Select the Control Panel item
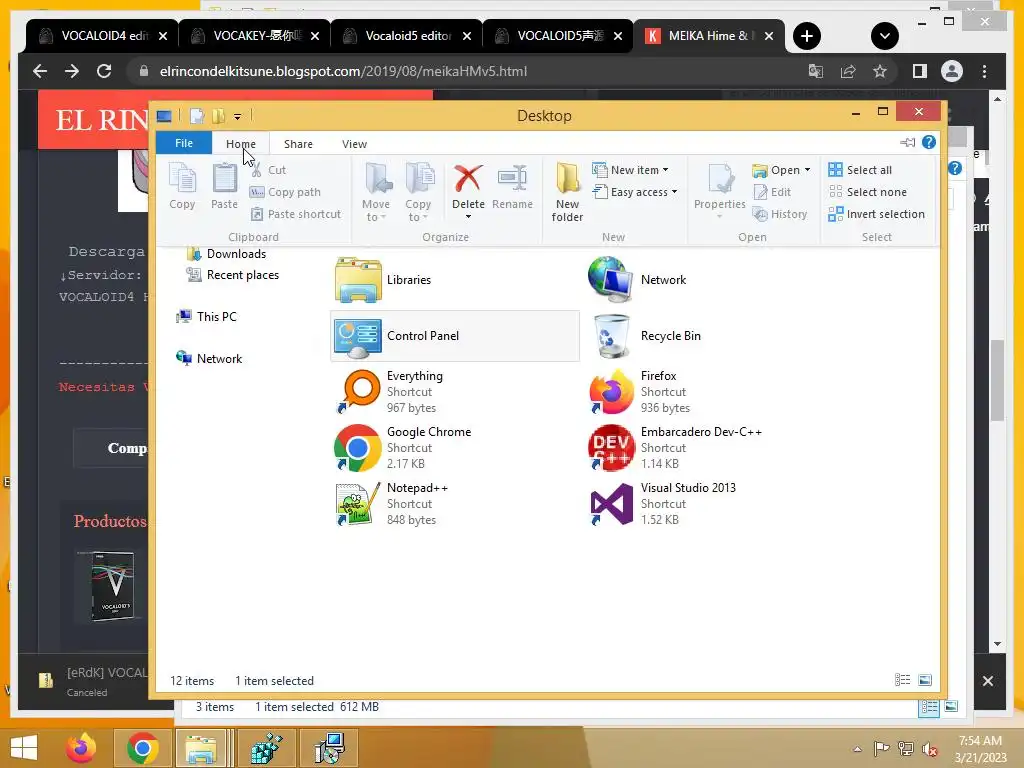This screenshot has height=768, width=1024. (455, 336)
